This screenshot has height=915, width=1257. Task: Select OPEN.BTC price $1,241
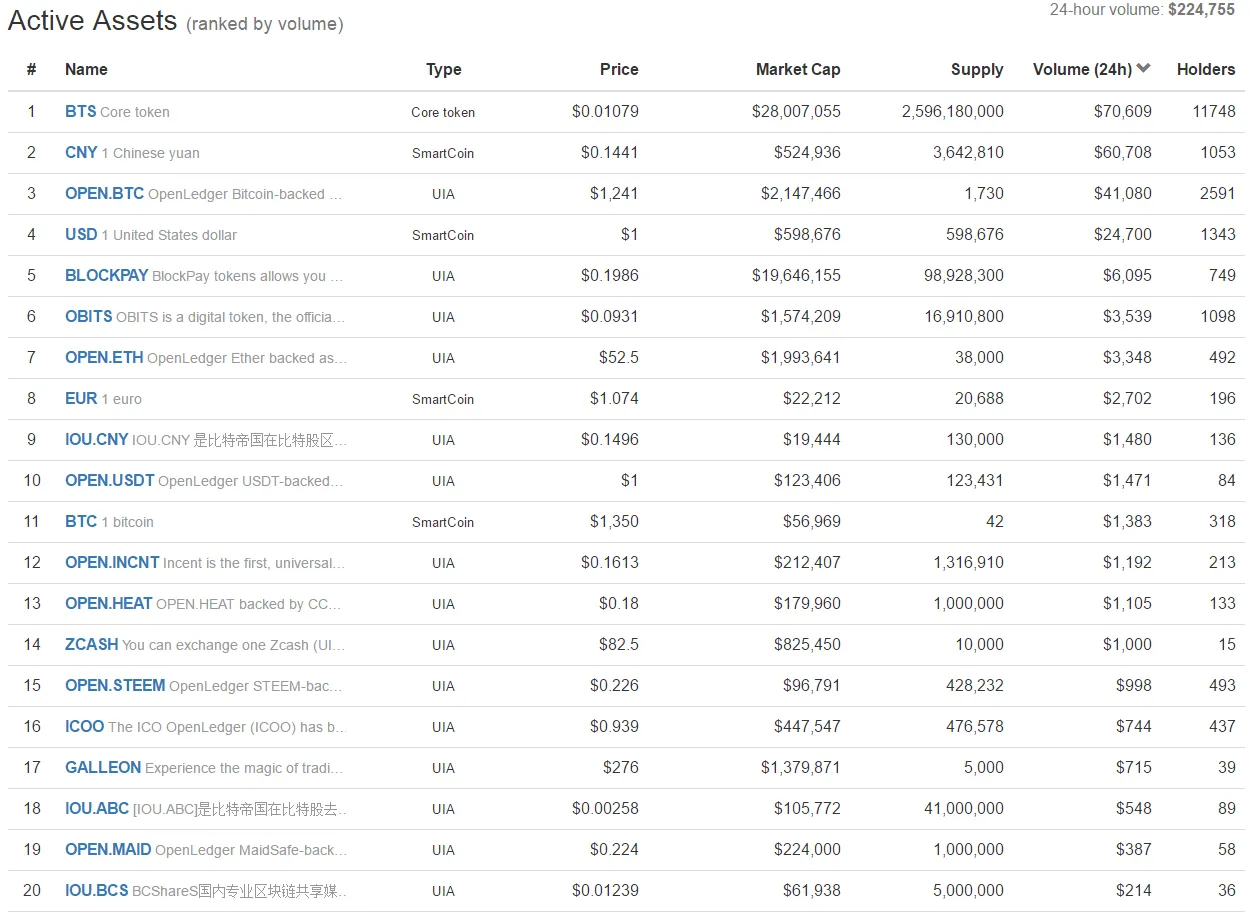[x=614, y=194]
